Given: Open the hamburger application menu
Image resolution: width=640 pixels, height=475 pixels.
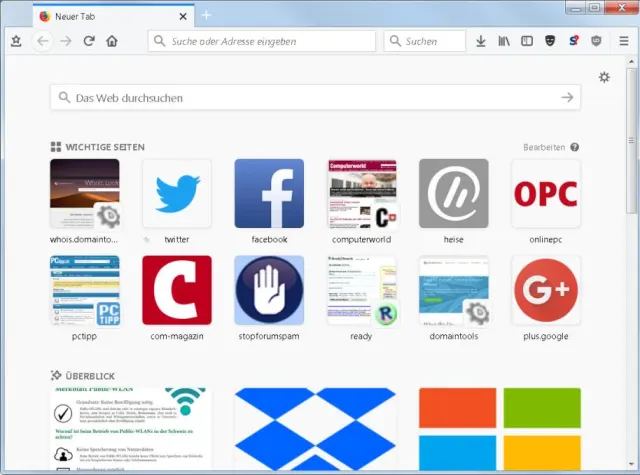Looking at the screenshot, I should [624, 41].
